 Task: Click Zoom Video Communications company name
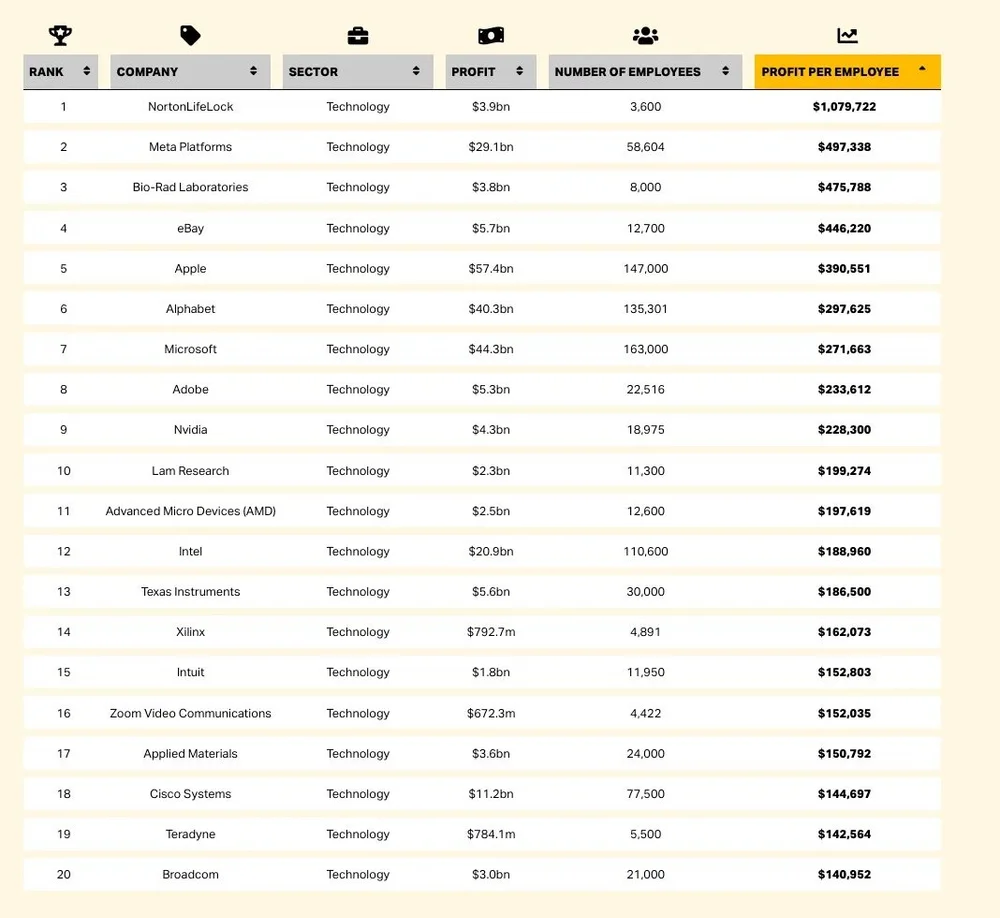pyautogui.click(x=190, y=713)
